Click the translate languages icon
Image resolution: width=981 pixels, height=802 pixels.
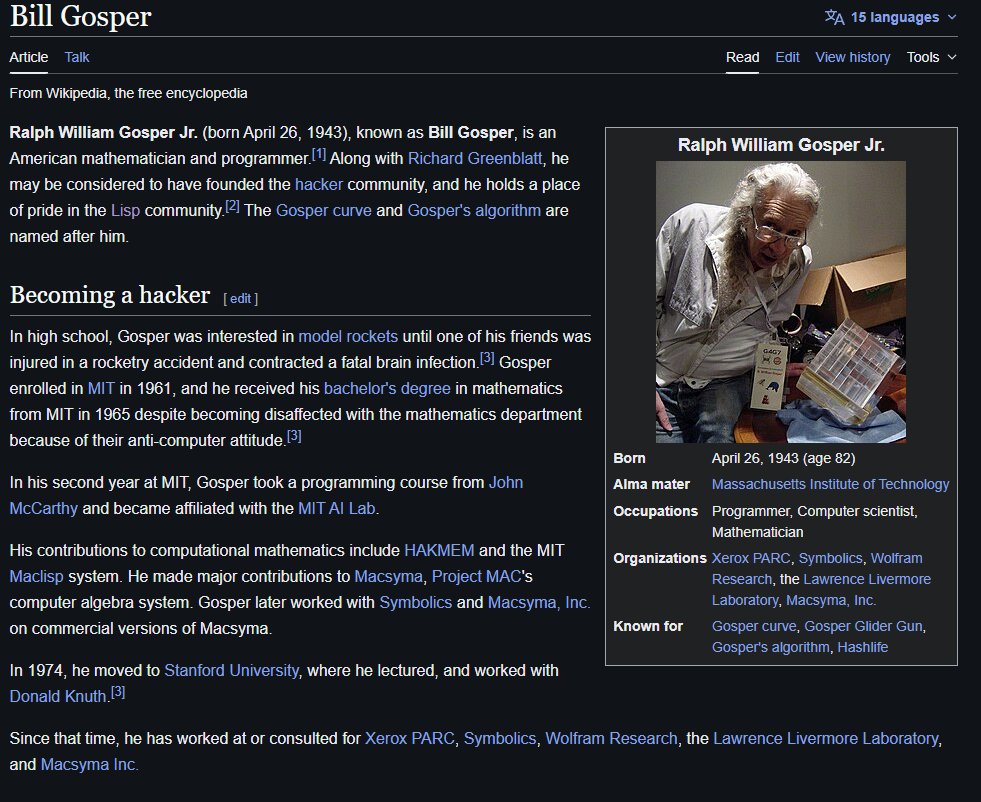835,17
